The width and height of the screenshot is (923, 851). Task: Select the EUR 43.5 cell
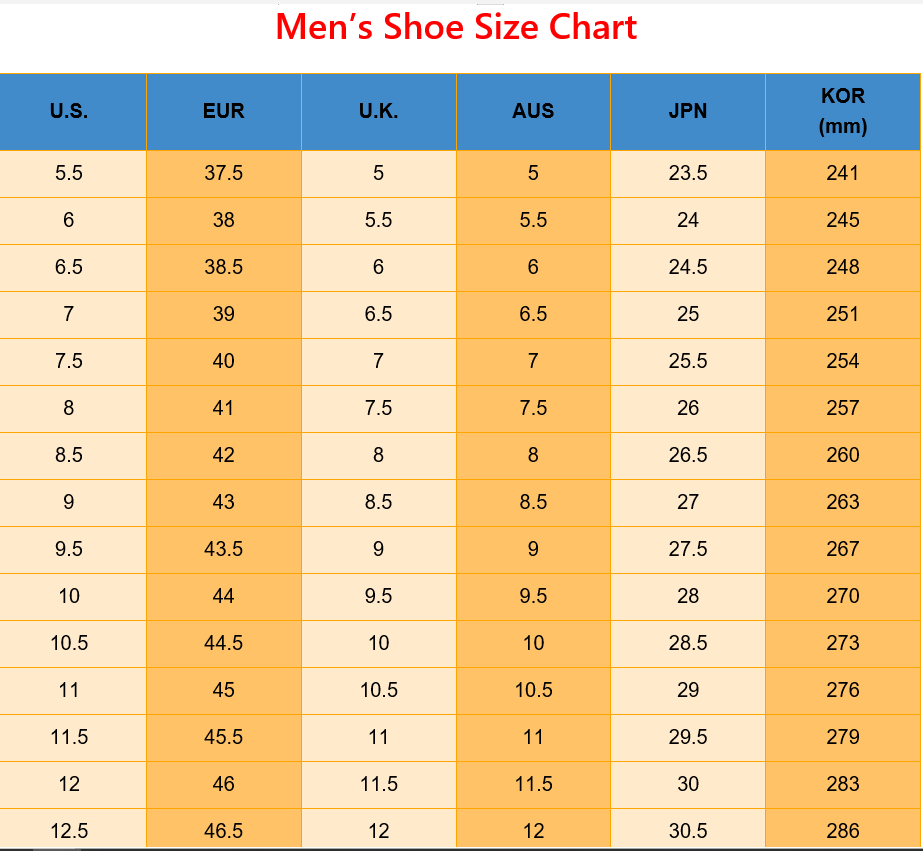point(223,549)
